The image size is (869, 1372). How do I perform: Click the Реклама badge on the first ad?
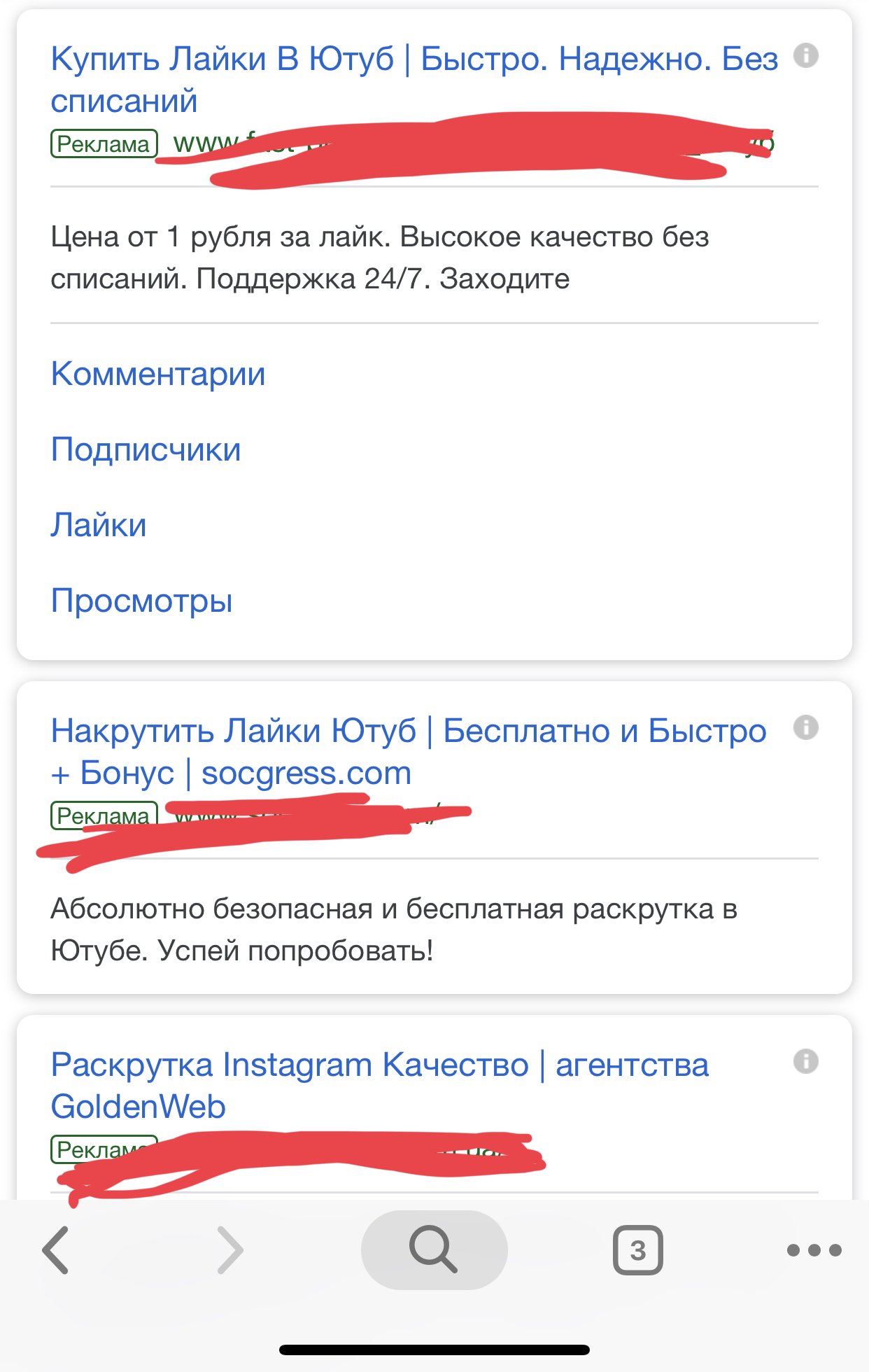(x=104, y=143)
